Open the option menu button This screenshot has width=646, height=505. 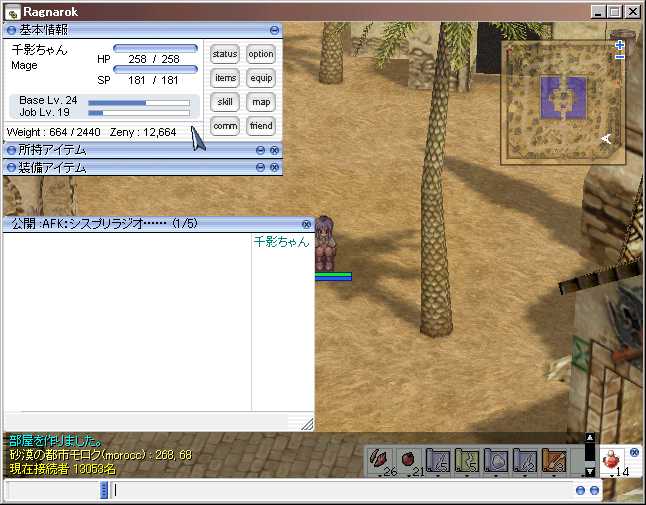261,54
